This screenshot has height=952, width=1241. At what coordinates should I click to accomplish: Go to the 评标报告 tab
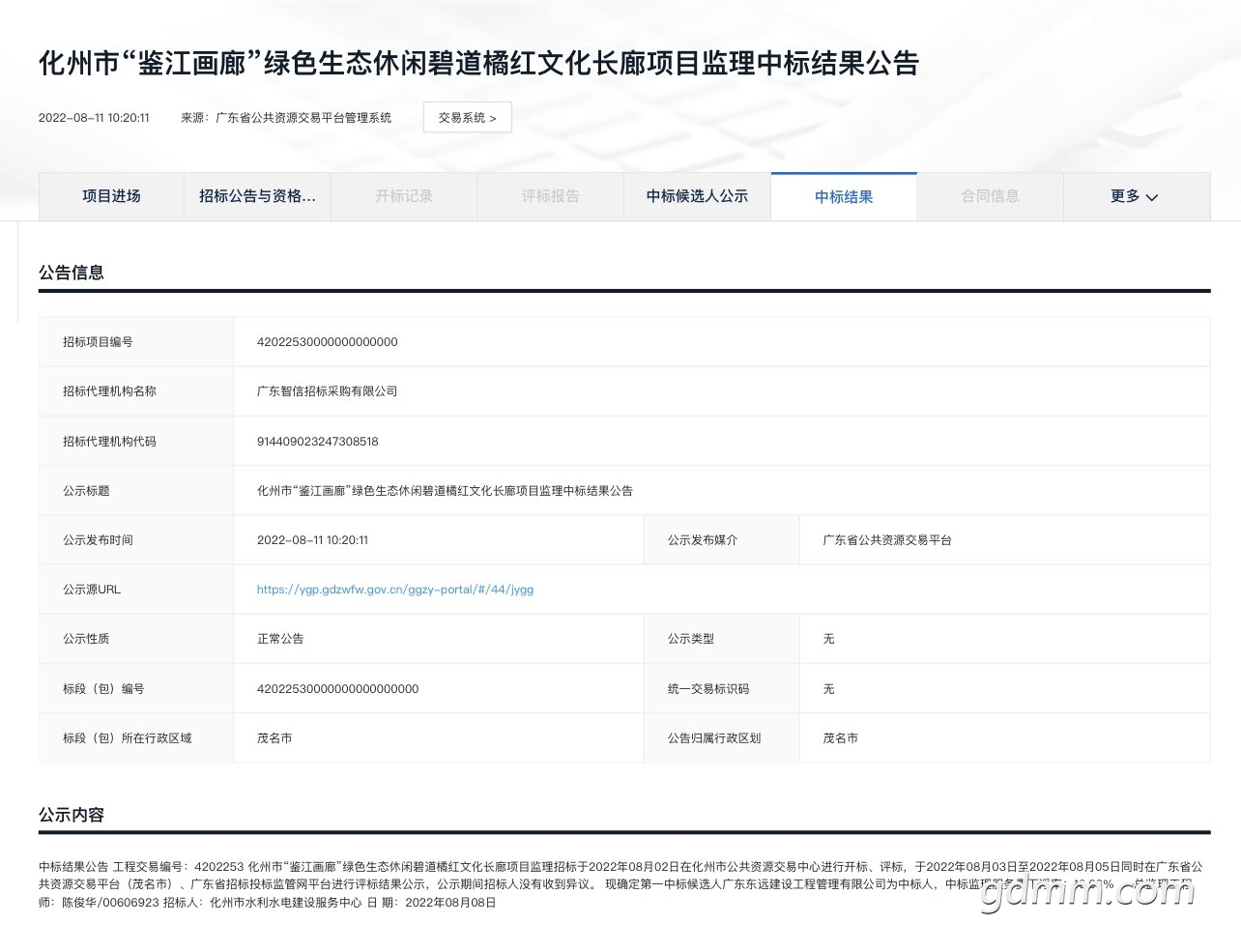click(550, 196)
